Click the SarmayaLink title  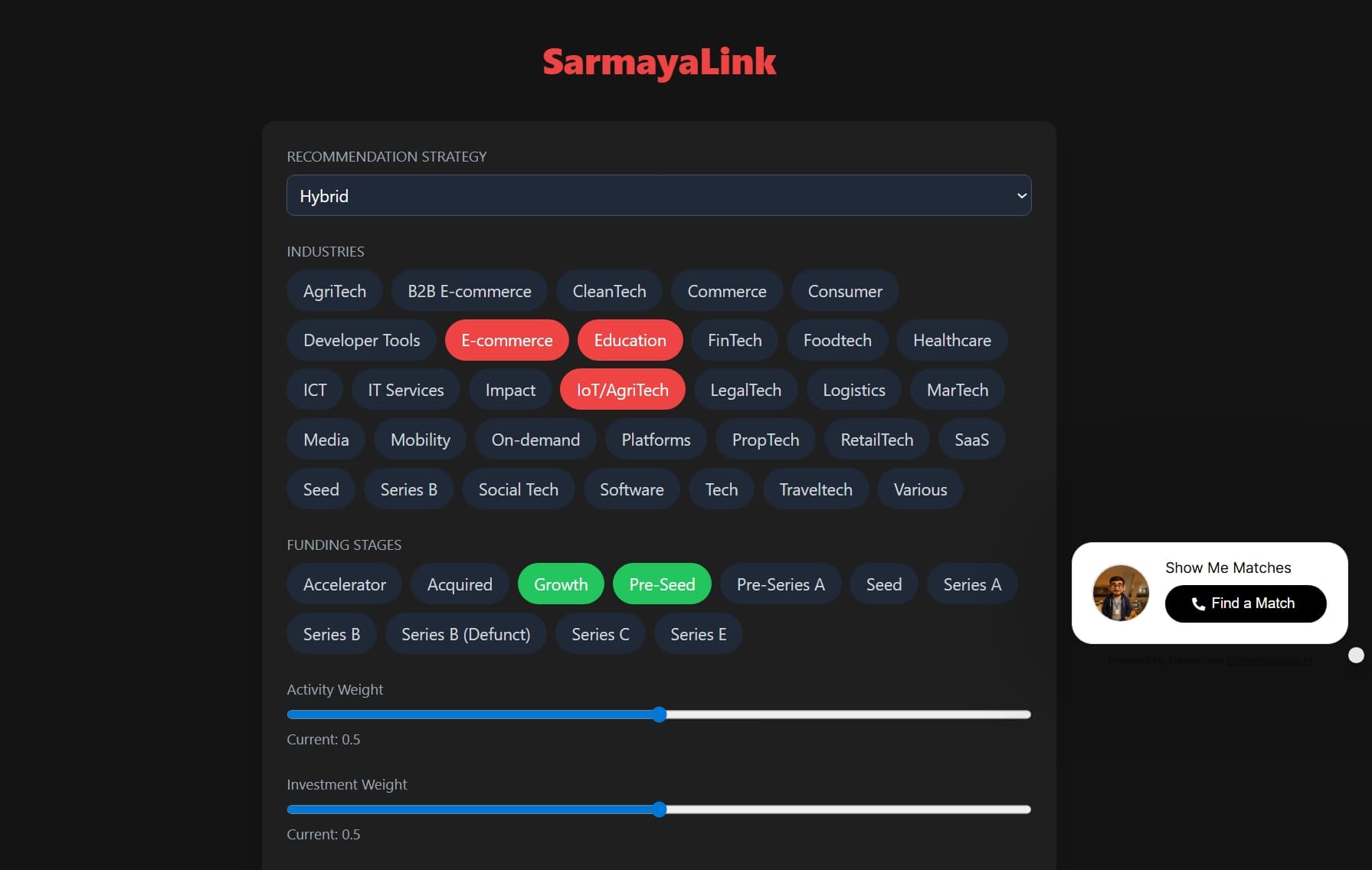click(x=659, y=62)
